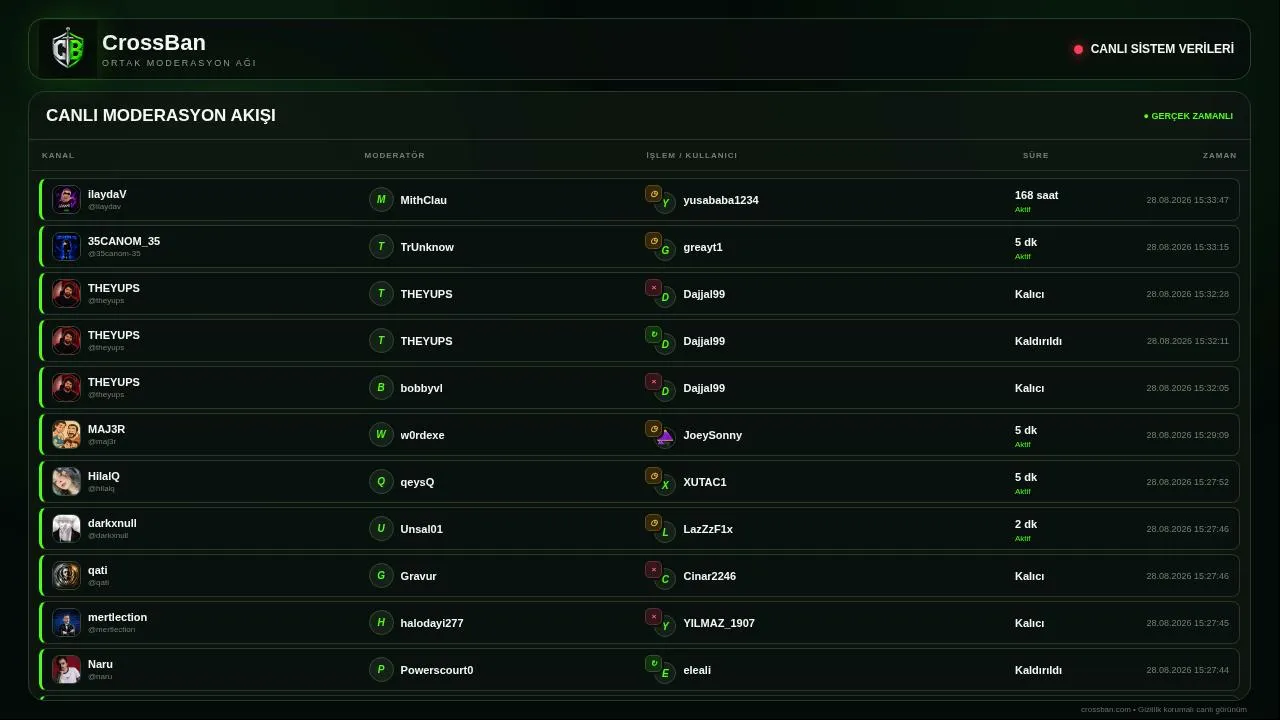Open the crossban.com footer link

click(1106, 709)
